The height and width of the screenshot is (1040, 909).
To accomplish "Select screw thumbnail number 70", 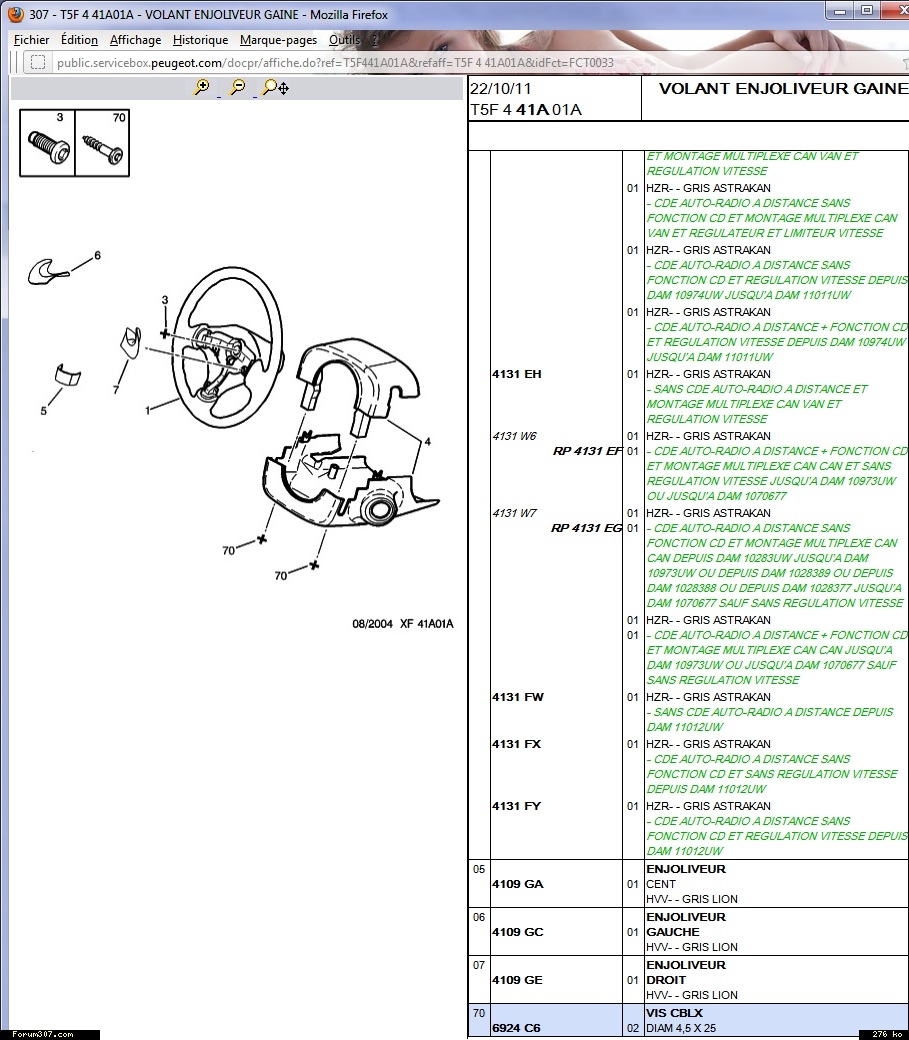I will [102, 143].
